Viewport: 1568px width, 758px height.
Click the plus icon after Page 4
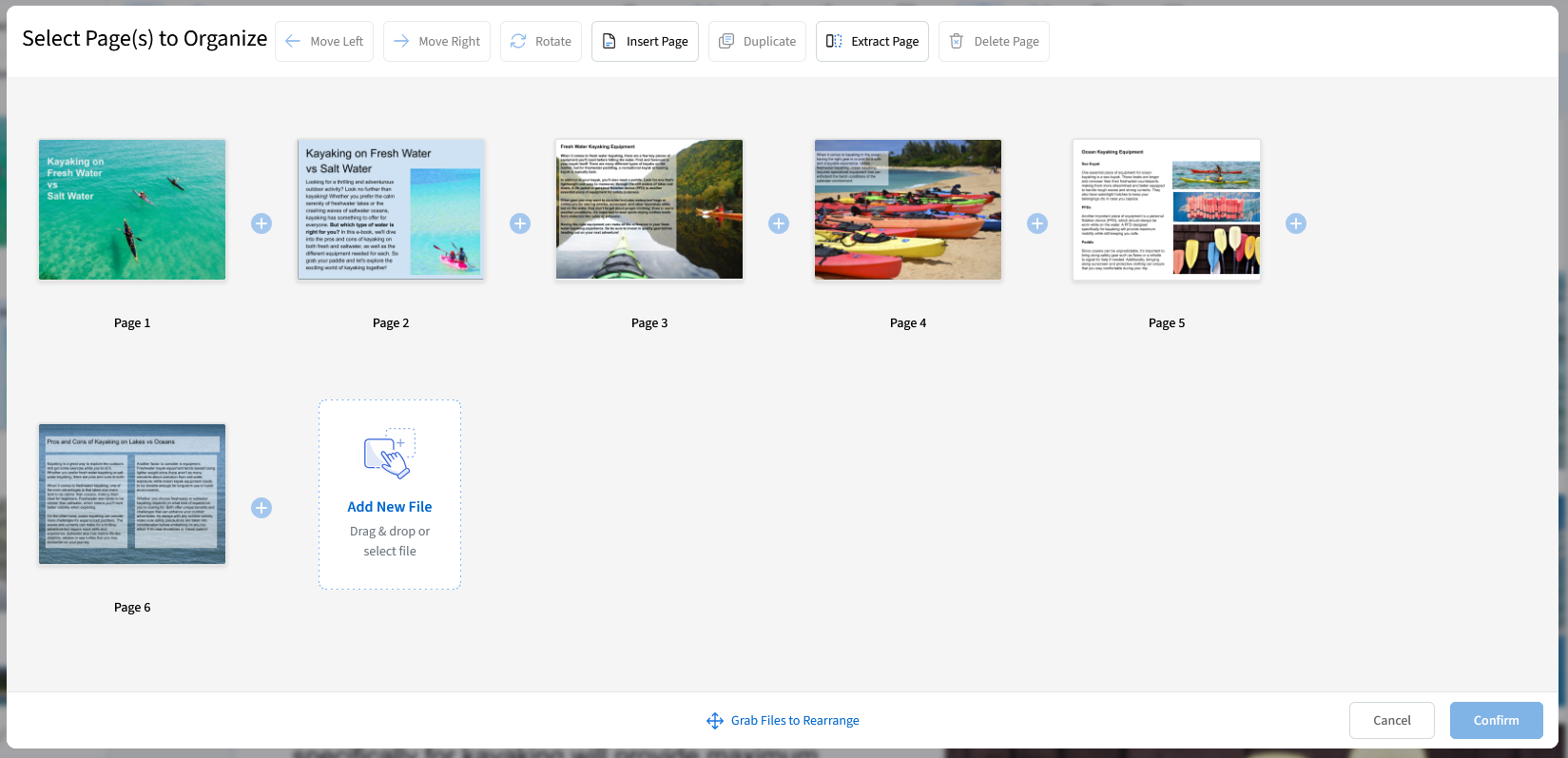point(1037,224)
